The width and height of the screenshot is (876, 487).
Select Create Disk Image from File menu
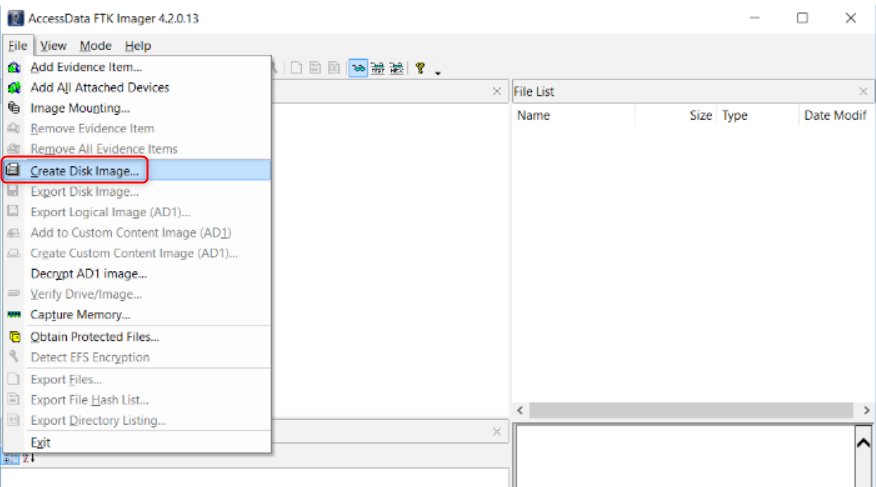(85, 171)
